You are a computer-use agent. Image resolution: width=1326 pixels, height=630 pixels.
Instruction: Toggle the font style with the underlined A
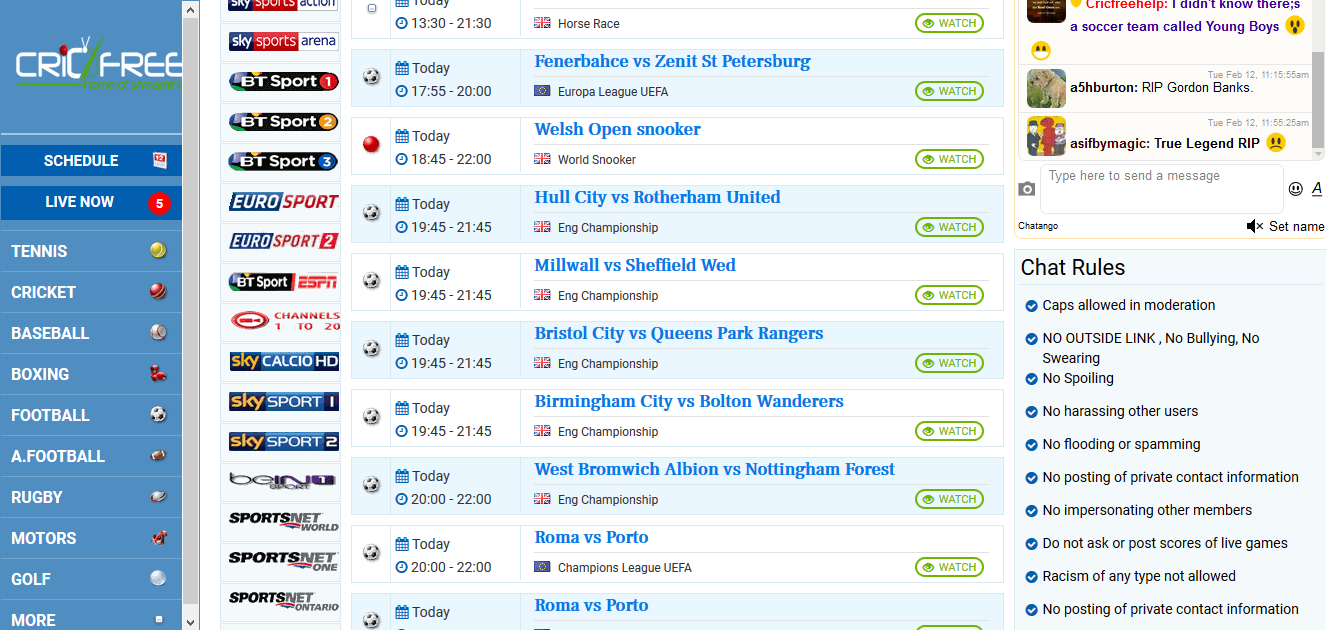(1316, 188)
